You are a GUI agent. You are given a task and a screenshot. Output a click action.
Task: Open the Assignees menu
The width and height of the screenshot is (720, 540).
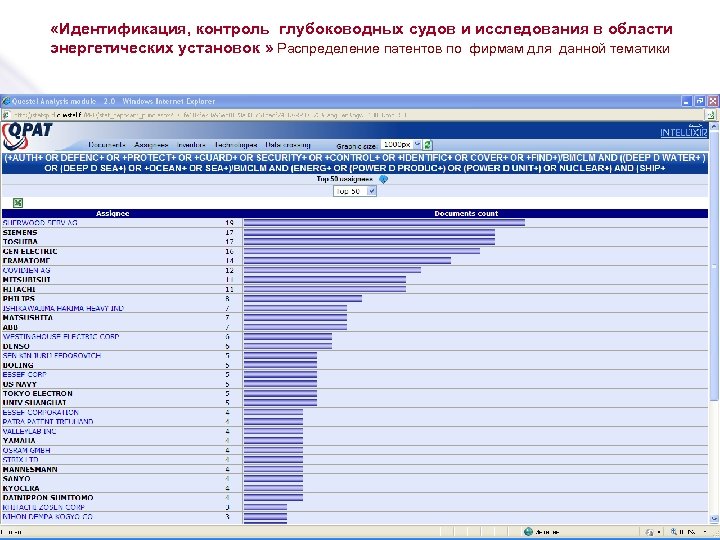coord(151,145)
